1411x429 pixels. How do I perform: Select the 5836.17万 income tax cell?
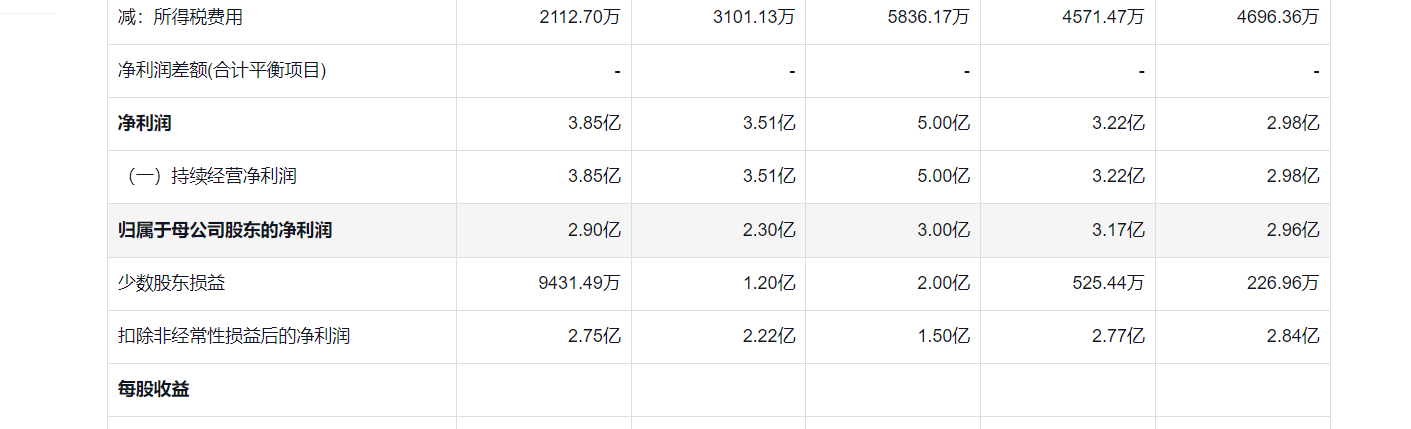tap(929, 17)
